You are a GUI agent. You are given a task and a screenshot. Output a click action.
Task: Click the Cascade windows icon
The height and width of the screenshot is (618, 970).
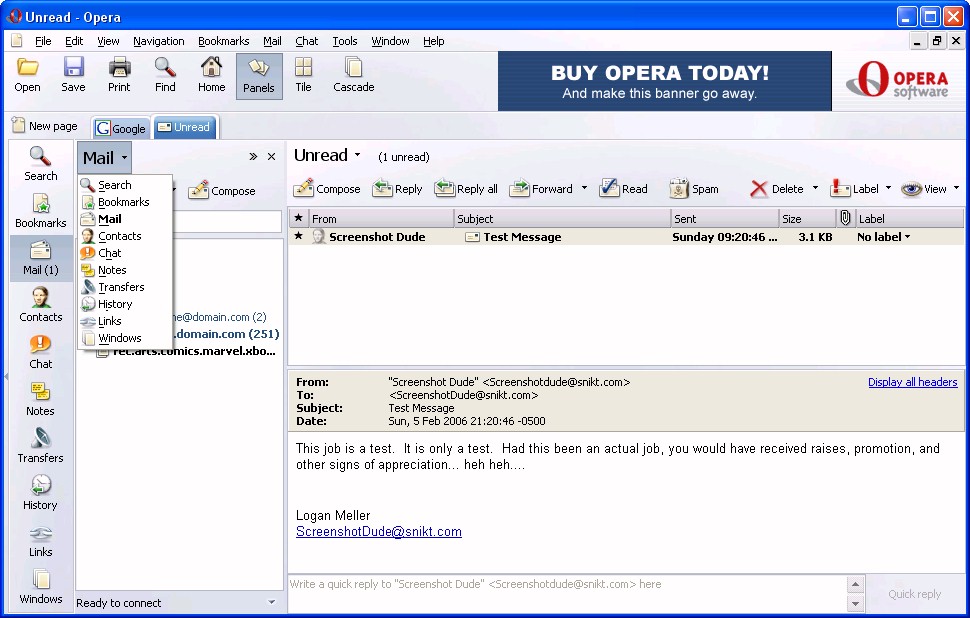click(x=353, y=75)
